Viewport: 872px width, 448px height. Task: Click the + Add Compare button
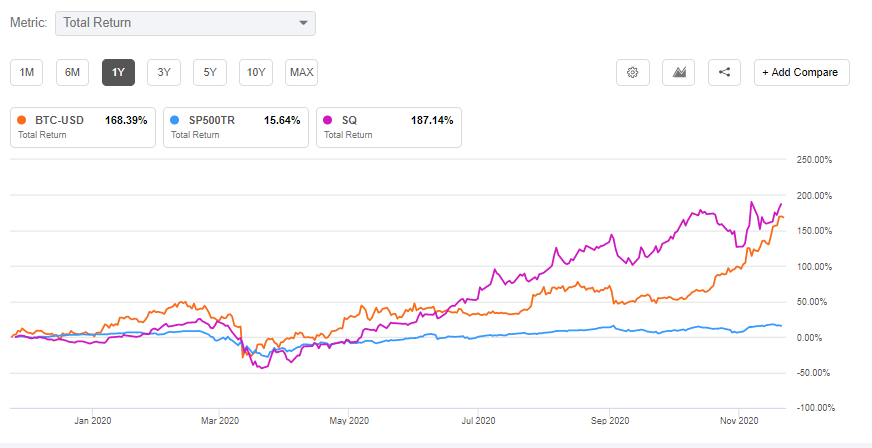[801, 72]
